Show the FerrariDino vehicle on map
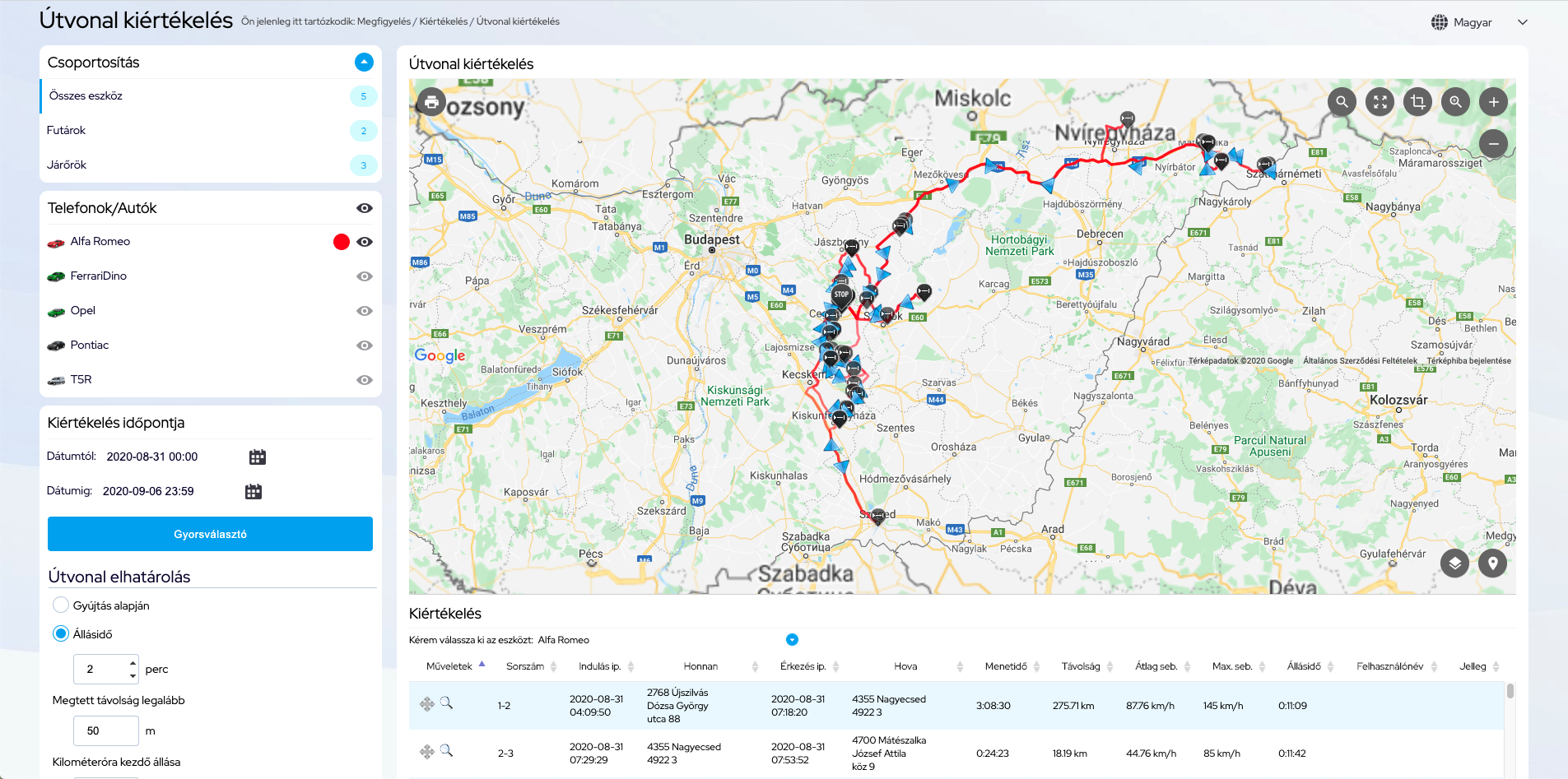Viewport: 1568px width, 779px height. [365, 276]
